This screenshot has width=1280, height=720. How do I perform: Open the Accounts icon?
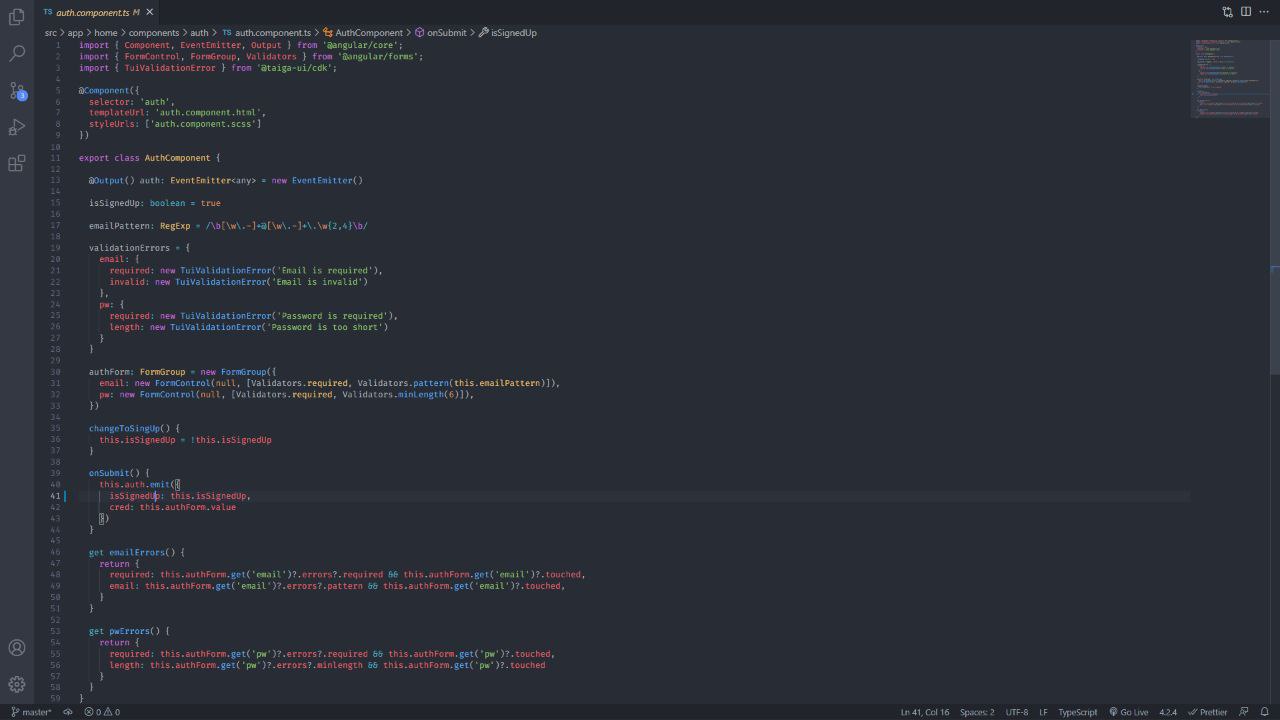[17, 648]
